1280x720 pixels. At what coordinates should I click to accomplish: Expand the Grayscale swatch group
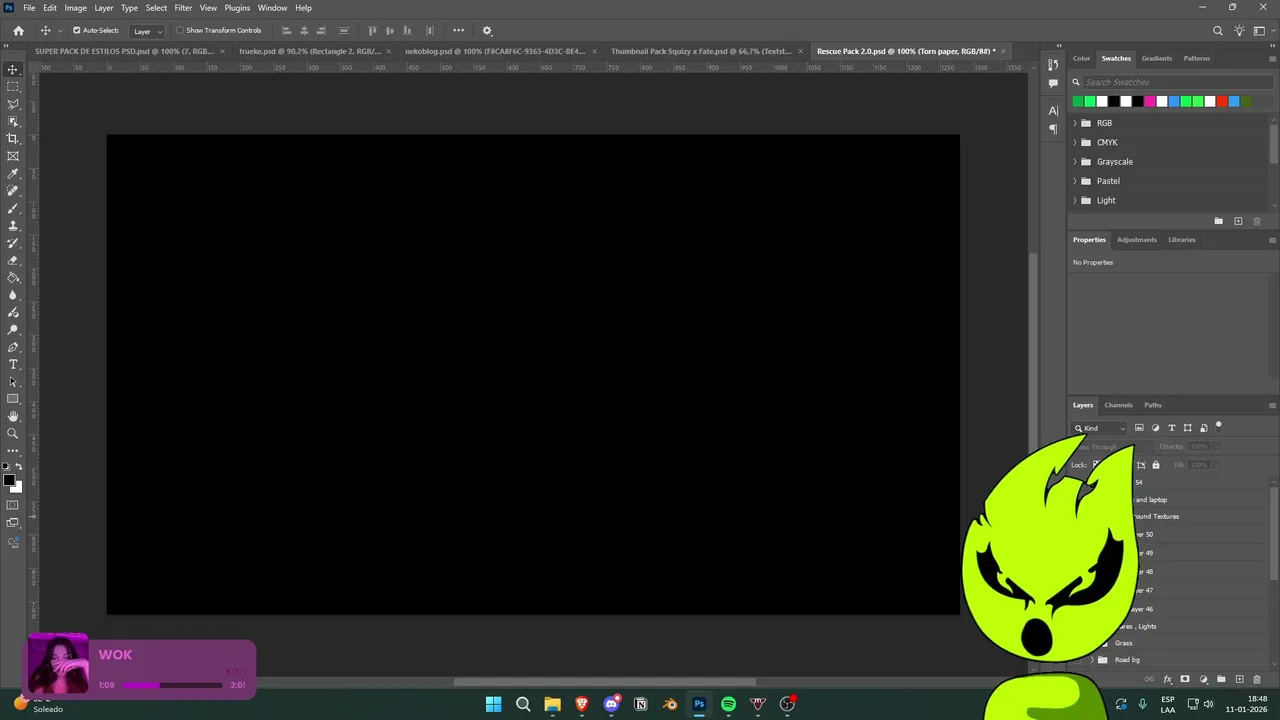[x=1075, y=162]
